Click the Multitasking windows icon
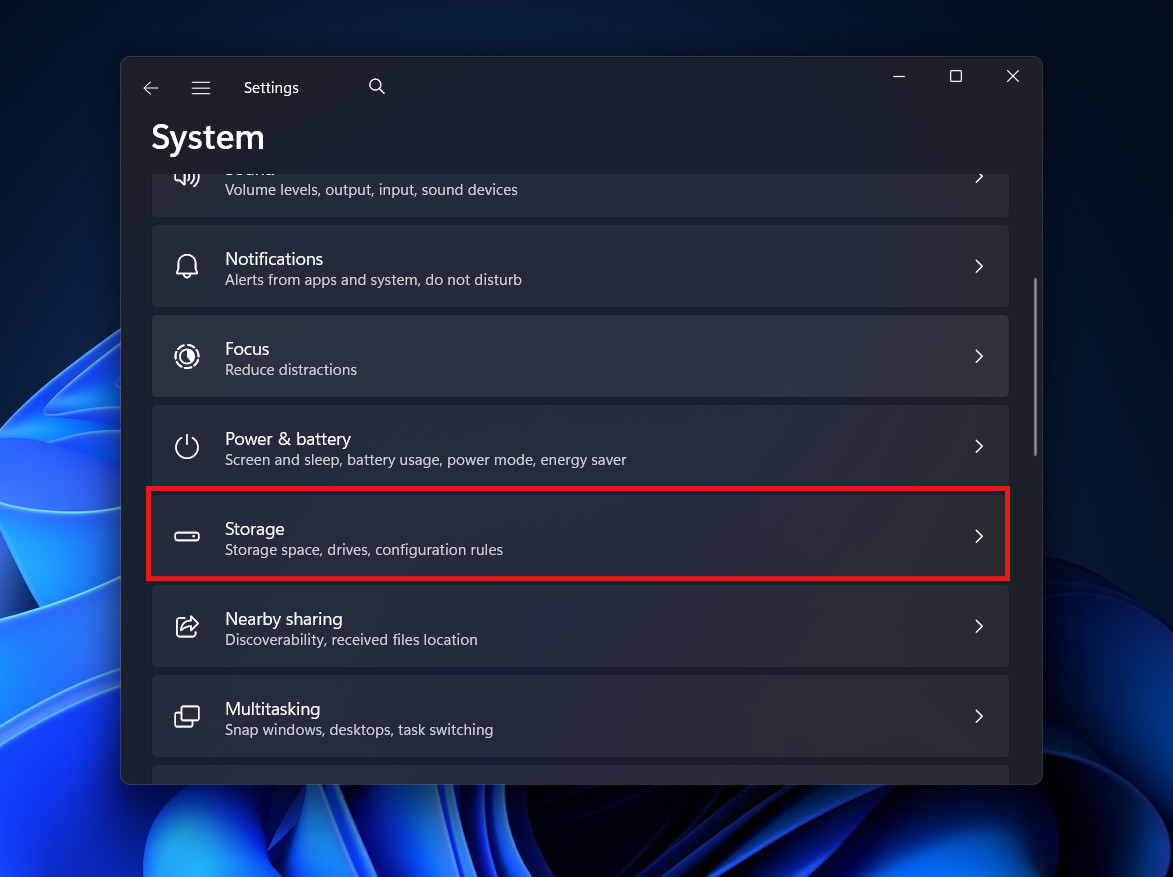The height and width of the screenshot is (877, 1173). (x=187, y=716)
